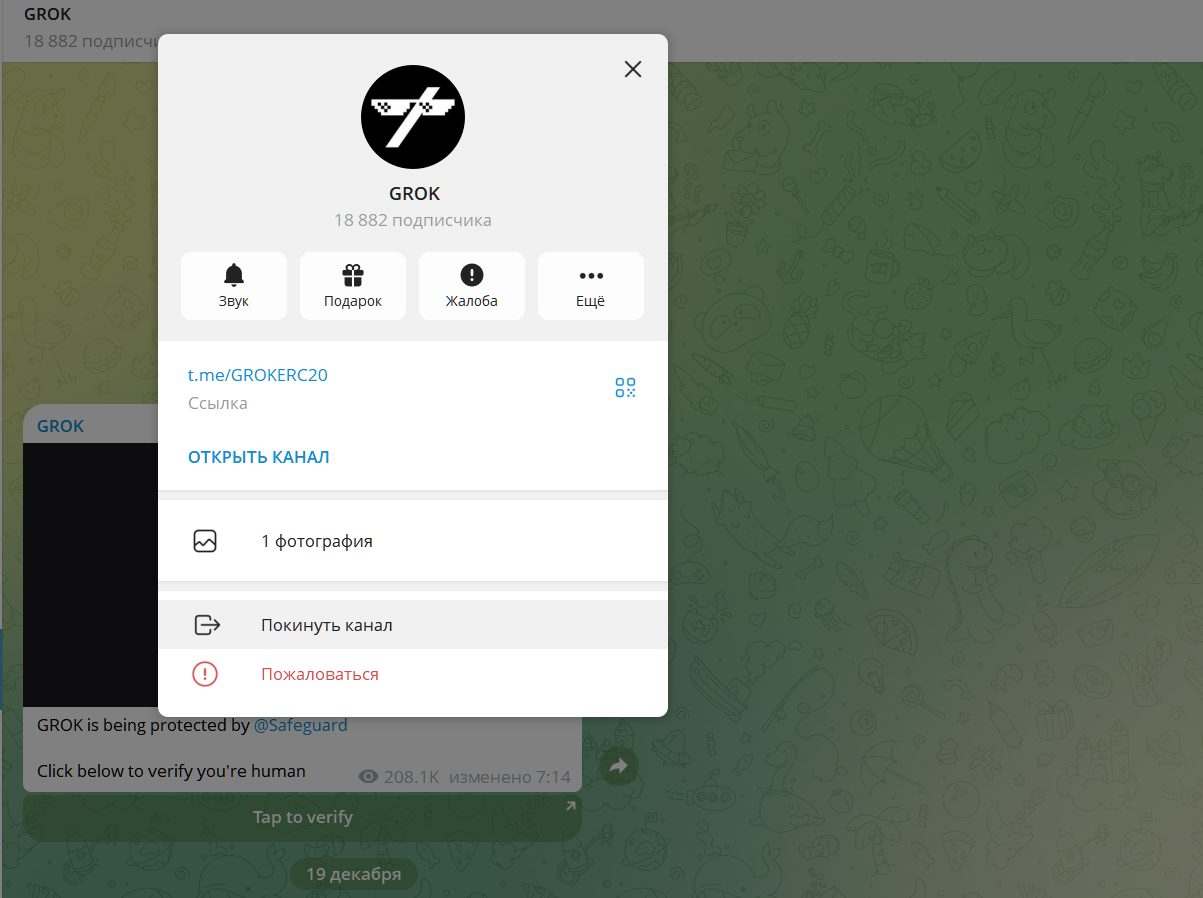Image resolution: width=1203 pixels, height=898 pixels.
Task: Click the Ссылка label under channel link
Action: 218,403
